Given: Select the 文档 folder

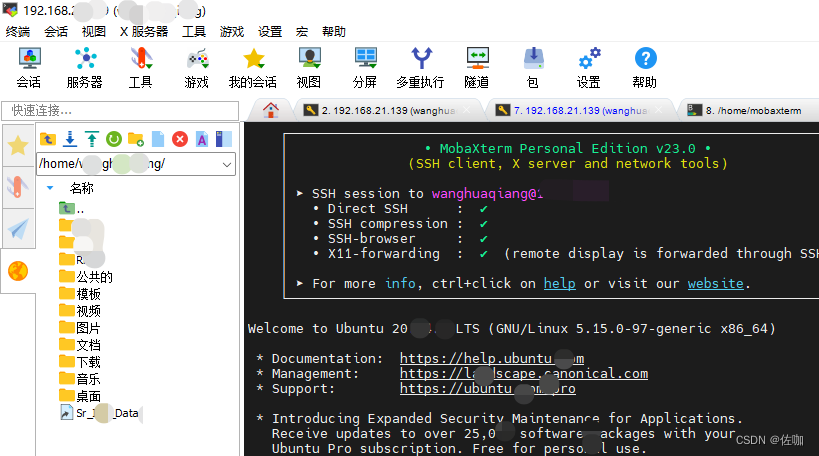Looking at the screenshot, I should [80, 345].
